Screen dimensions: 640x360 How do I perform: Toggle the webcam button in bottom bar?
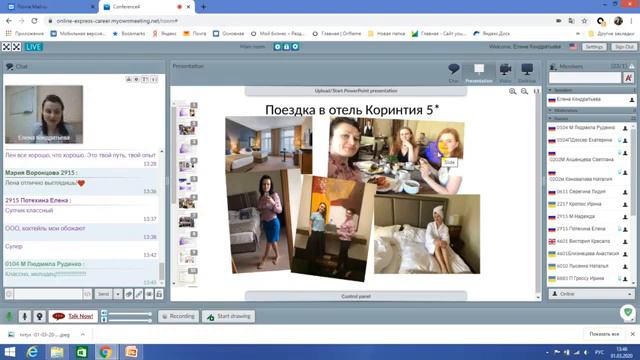click(39, 316)
